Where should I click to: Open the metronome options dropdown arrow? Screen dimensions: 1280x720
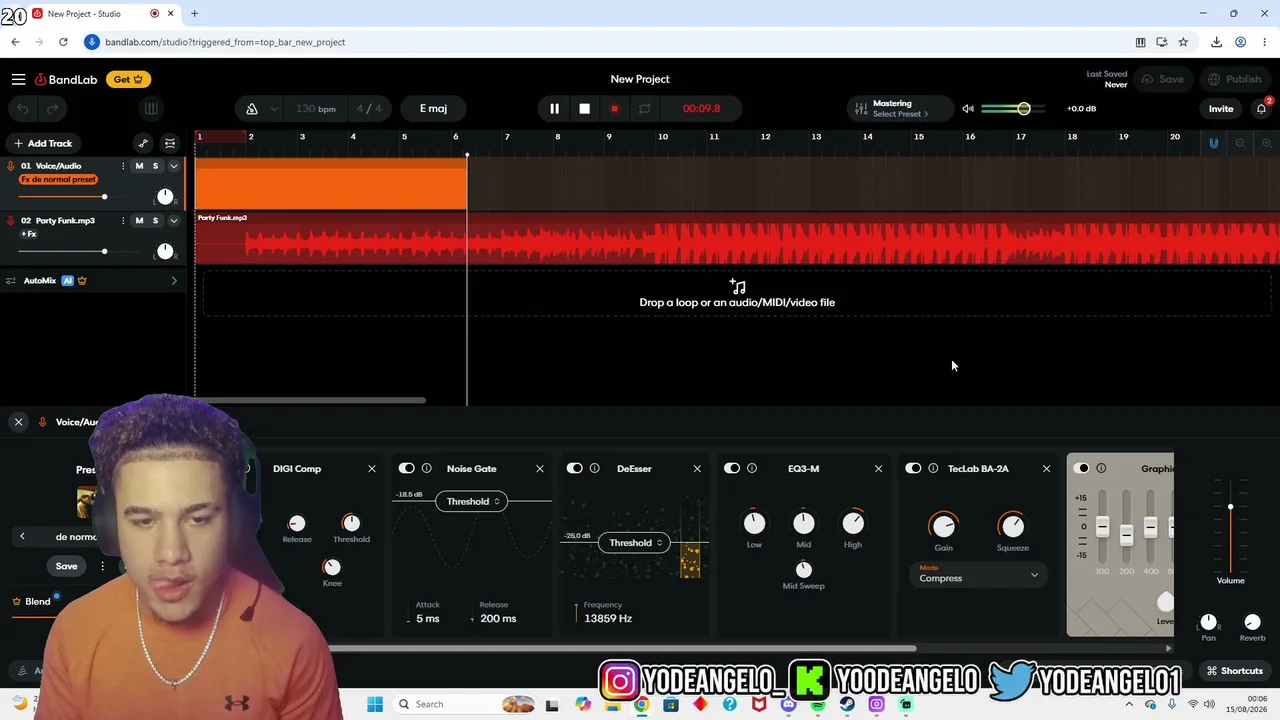click(274, 109)
